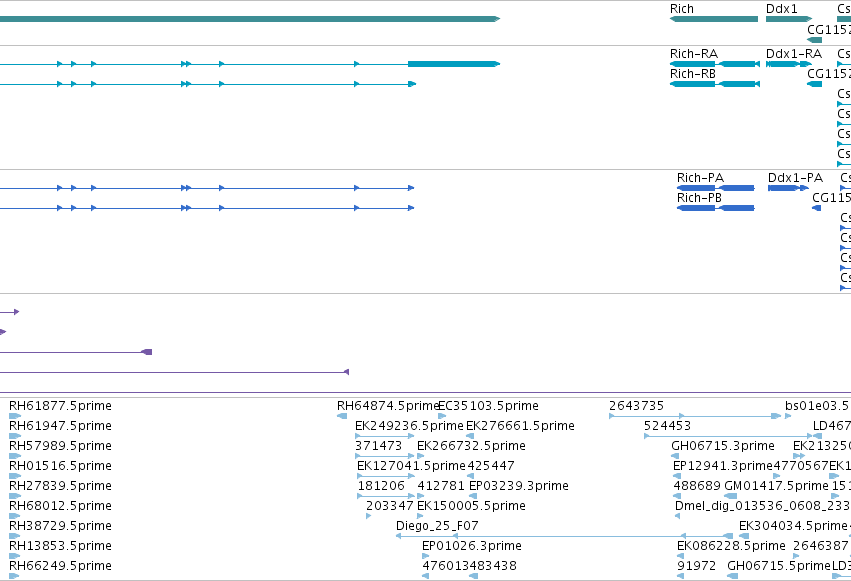
Task: Click the Rich-RA transcript label
Action: tap(694, 54)
